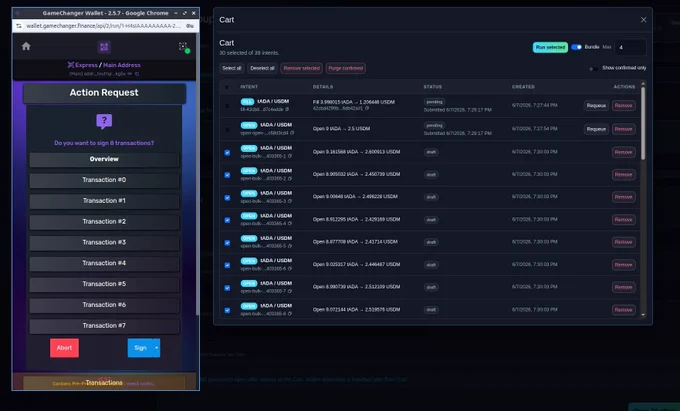The image size is (680, 411).
Task: Sign the 8 transactions
Action: click(140, 348)
